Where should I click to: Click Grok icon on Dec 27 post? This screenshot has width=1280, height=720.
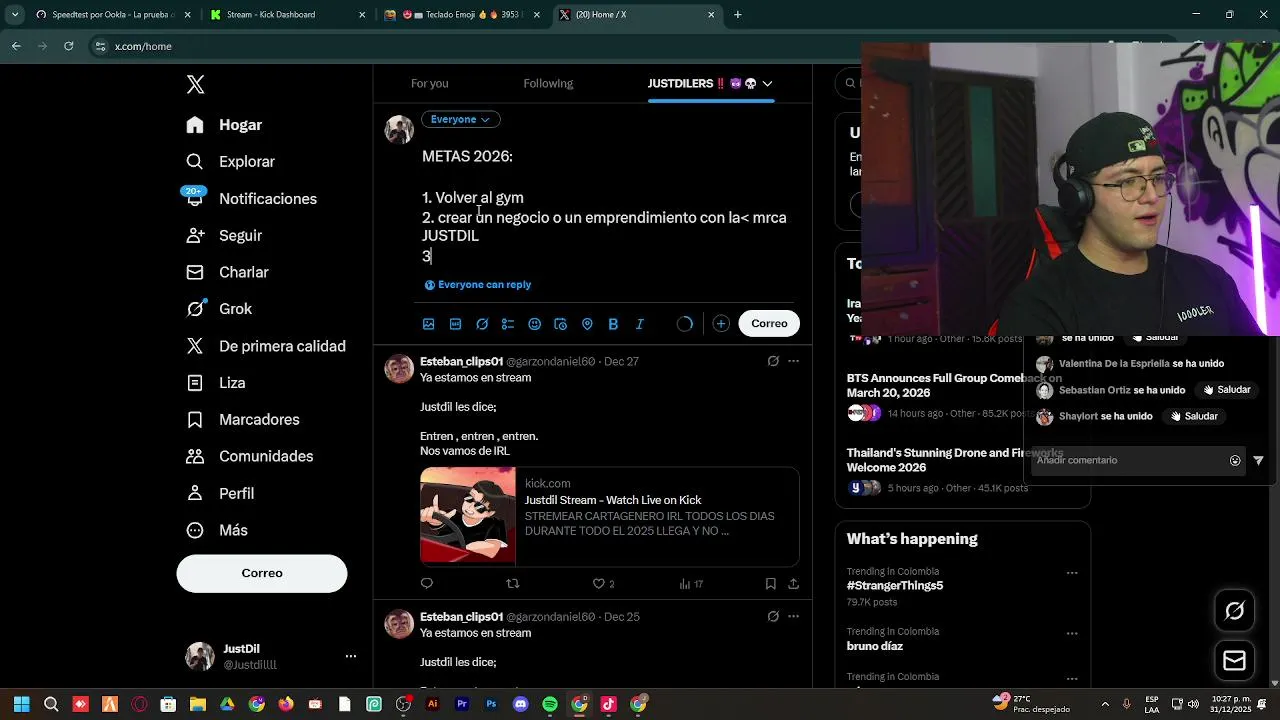point(773,361)
